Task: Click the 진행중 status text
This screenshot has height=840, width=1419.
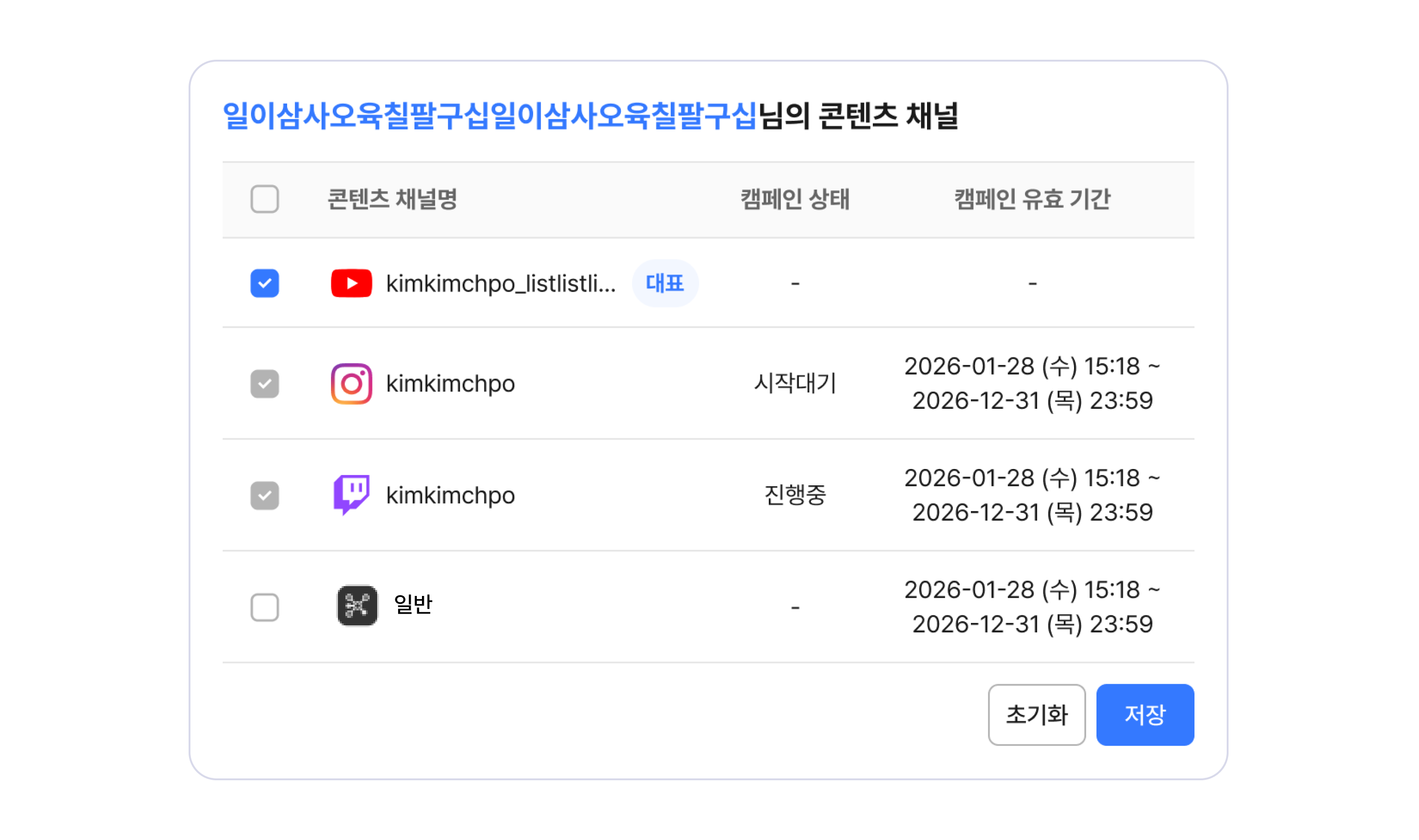Action: pos(794,495)
